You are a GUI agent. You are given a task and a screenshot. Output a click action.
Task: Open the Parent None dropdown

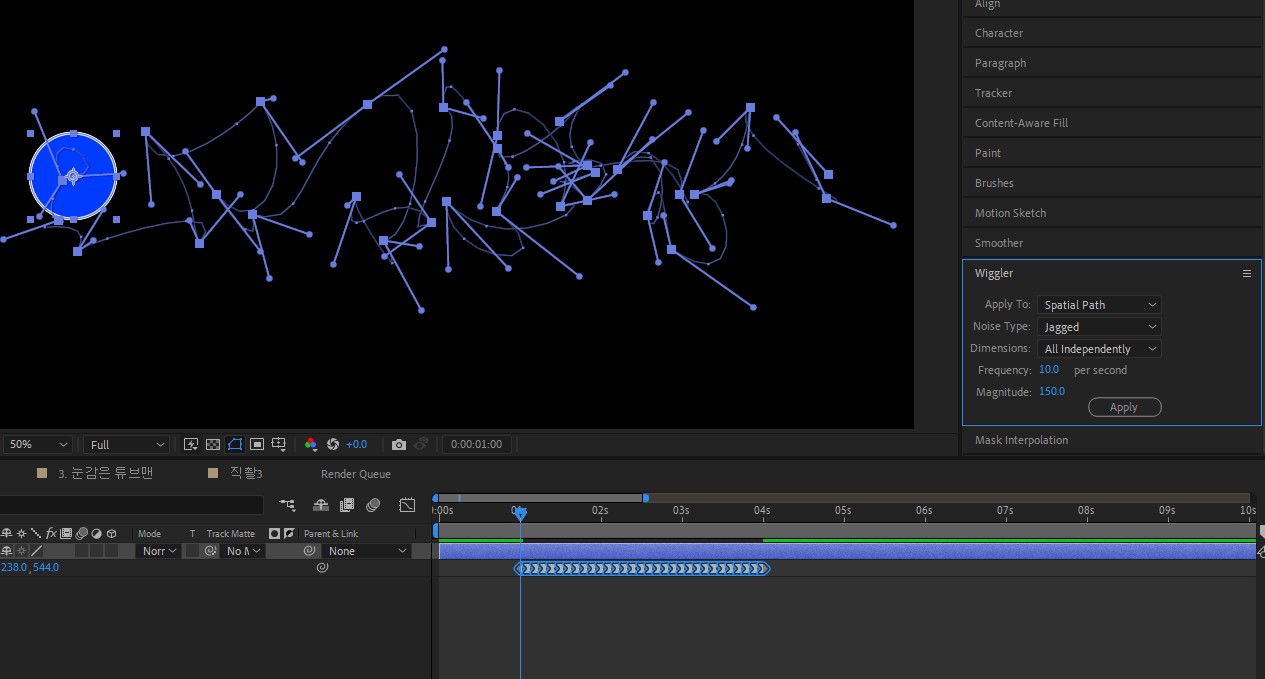[368, 551]
